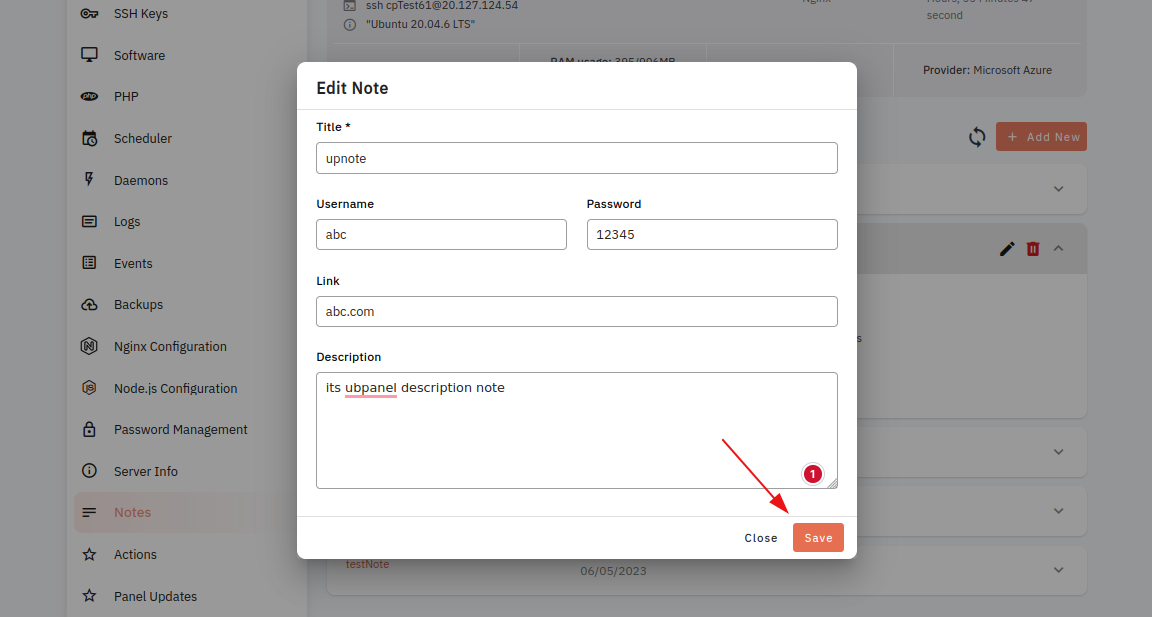Click the red trash icon to delete the note
The width and height of the screenshot is (1152, 617).
click(1033, 249)
